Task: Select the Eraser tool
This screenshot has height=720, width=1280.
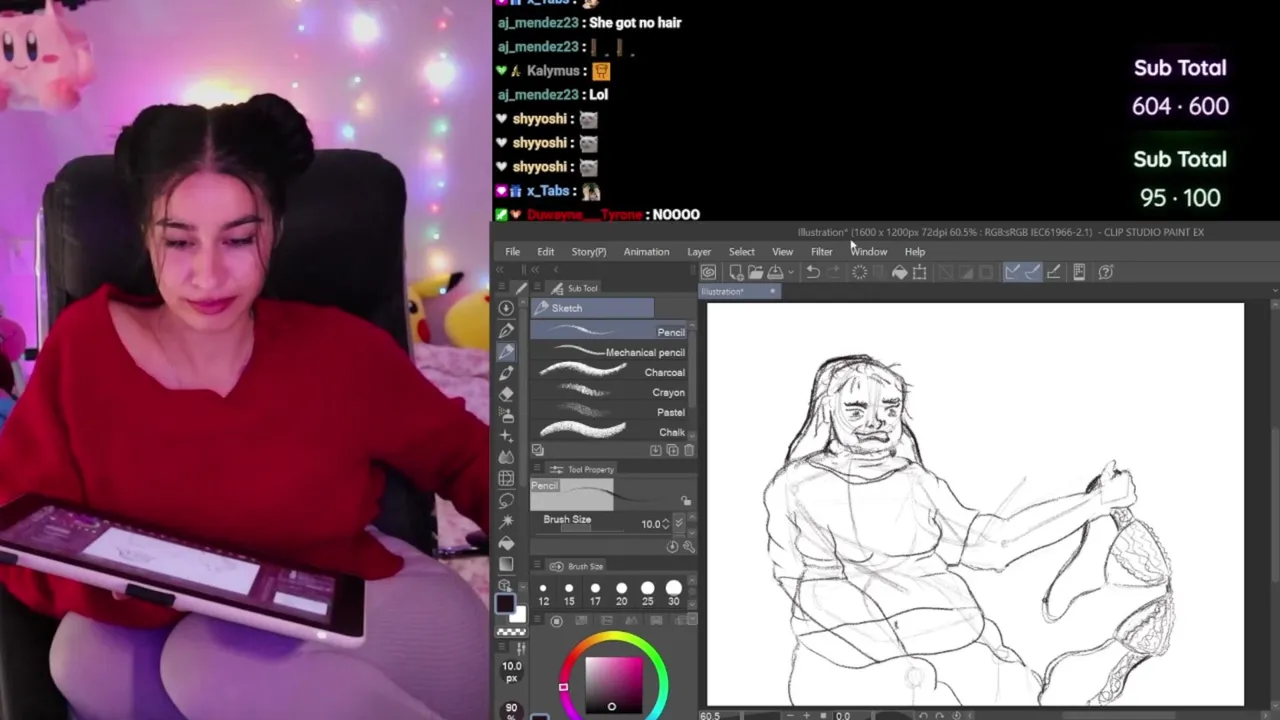Action: pyautogui.click(x=506, y=395)
